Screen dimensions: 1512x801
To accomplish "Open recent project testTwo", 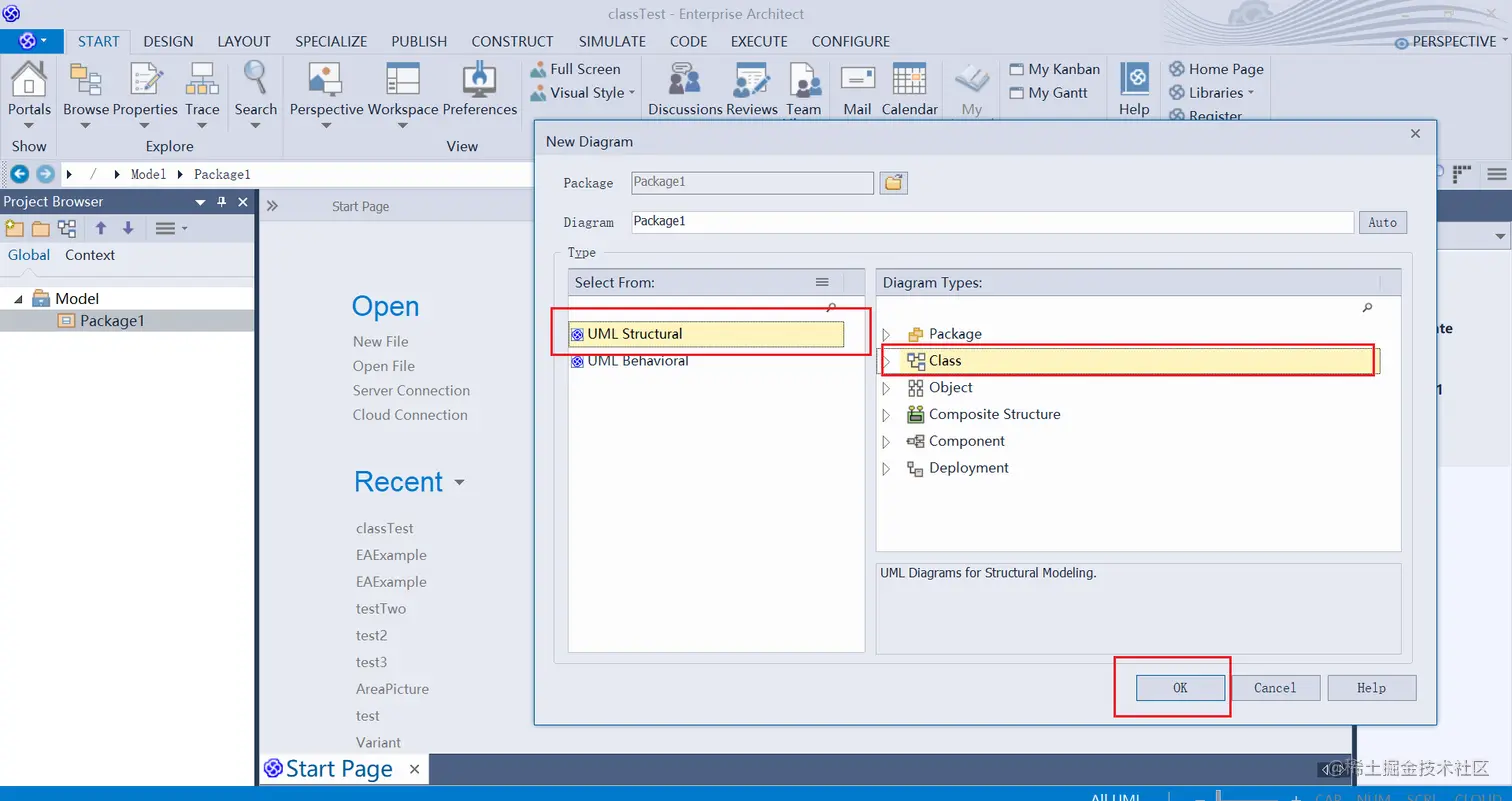I will pyautogui.click(x=381, y=609).
